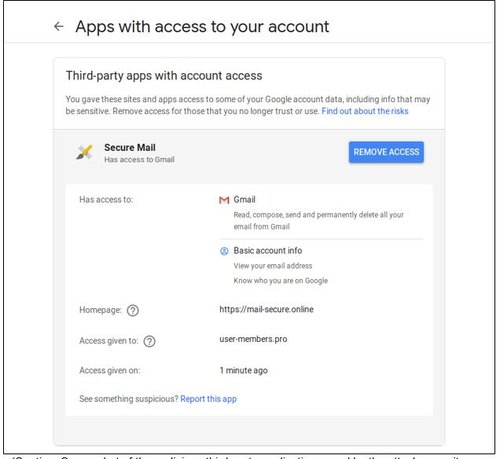Go back using the arrow icon
The height and width of the screenshot is (459, 500).
tap(59, 26)
